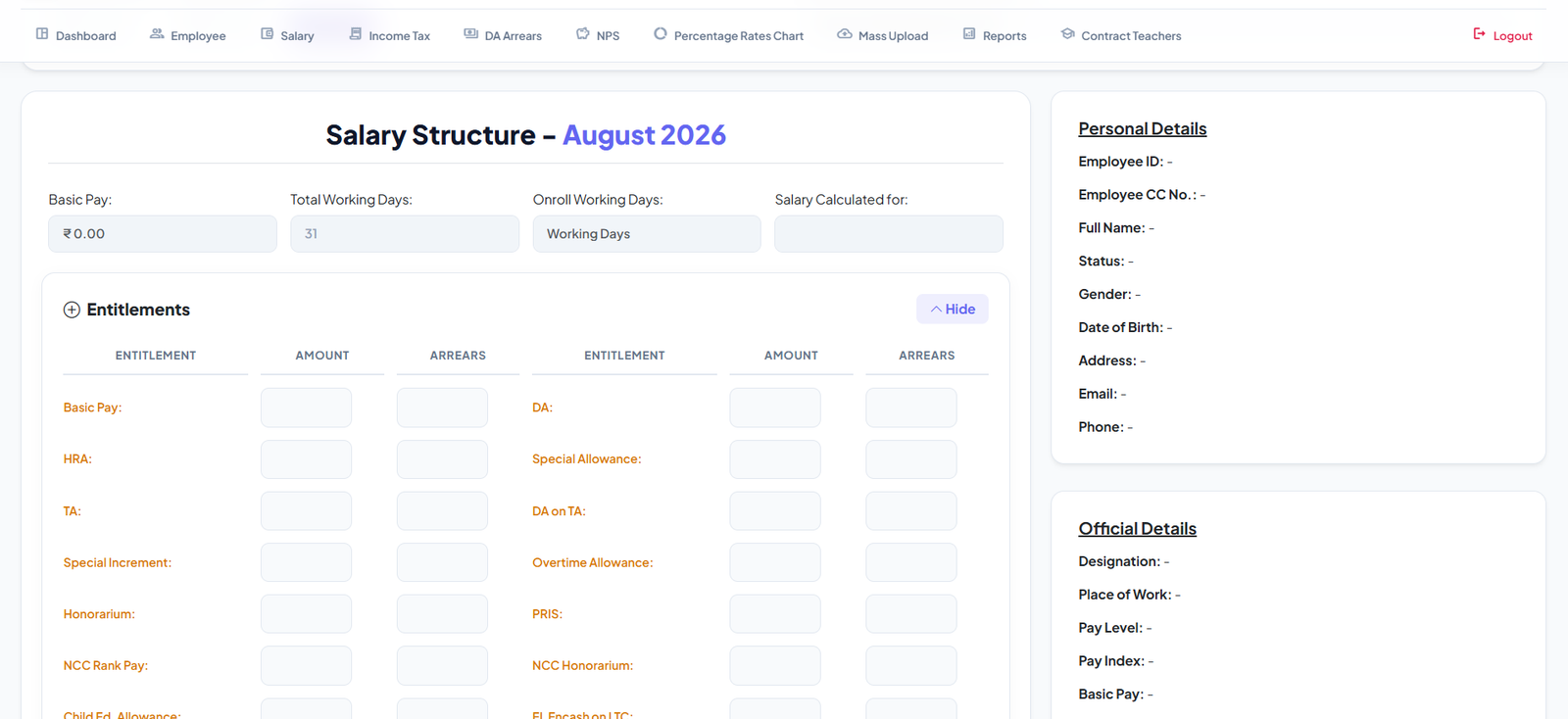The image size is (1568, 719).
Task: Click the Honorarium amount field
Action: click(x=306, y=614)
